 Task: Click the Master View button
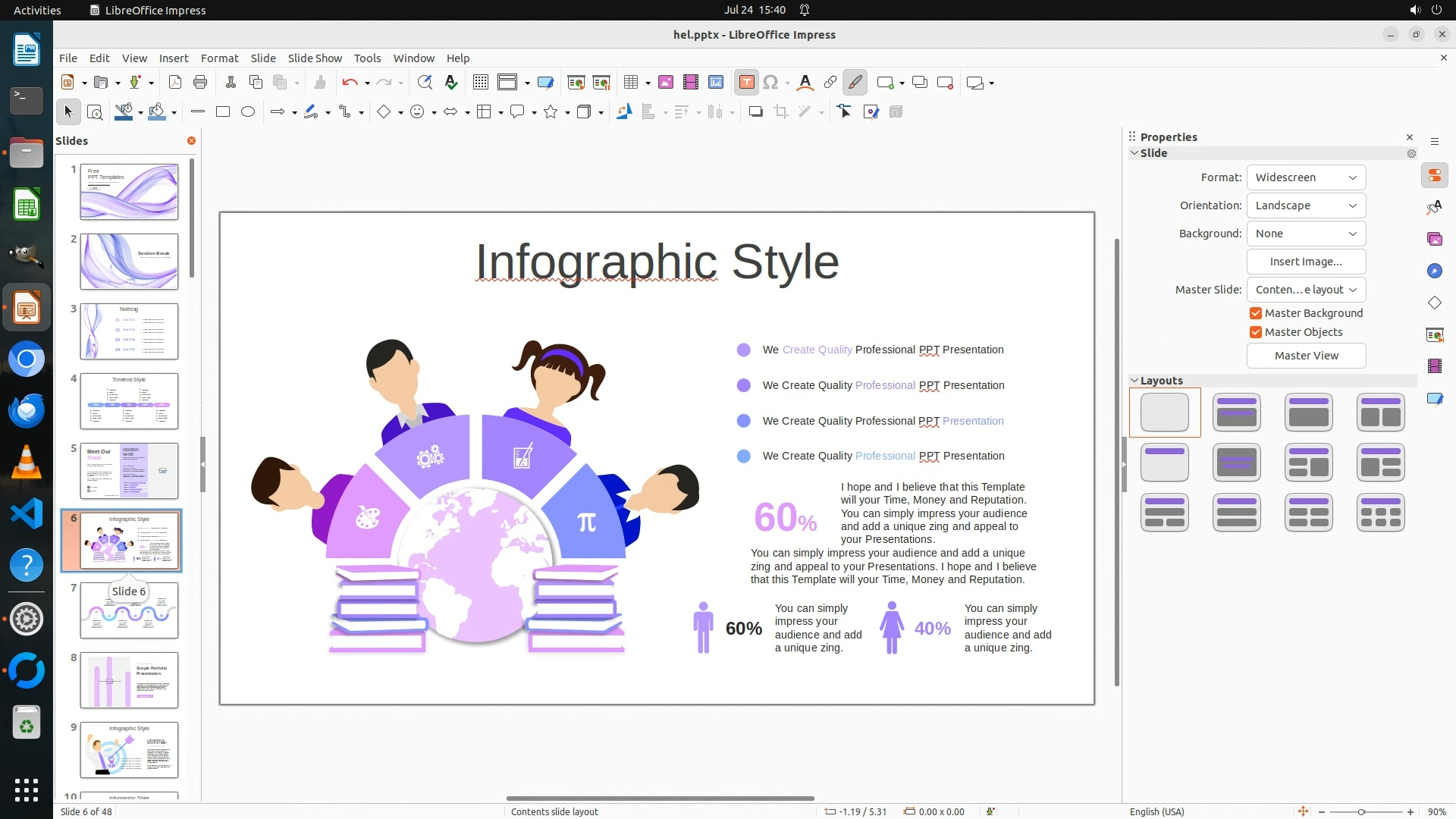tap(1306, 356)
